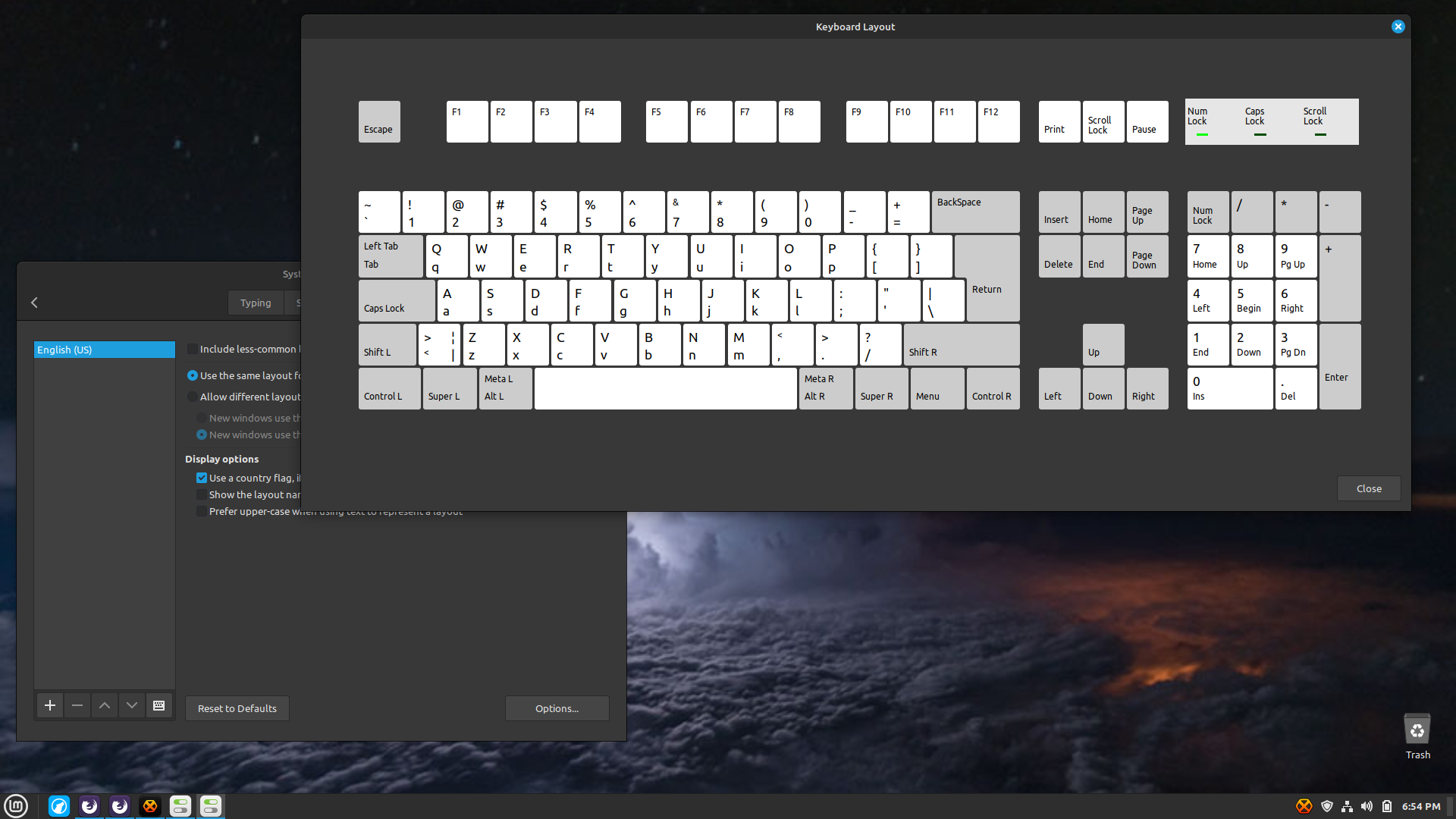This screenshot has height=819, width=1456.
Task: Click the Num Lock indicator light label
Action: click(1197, 116)
